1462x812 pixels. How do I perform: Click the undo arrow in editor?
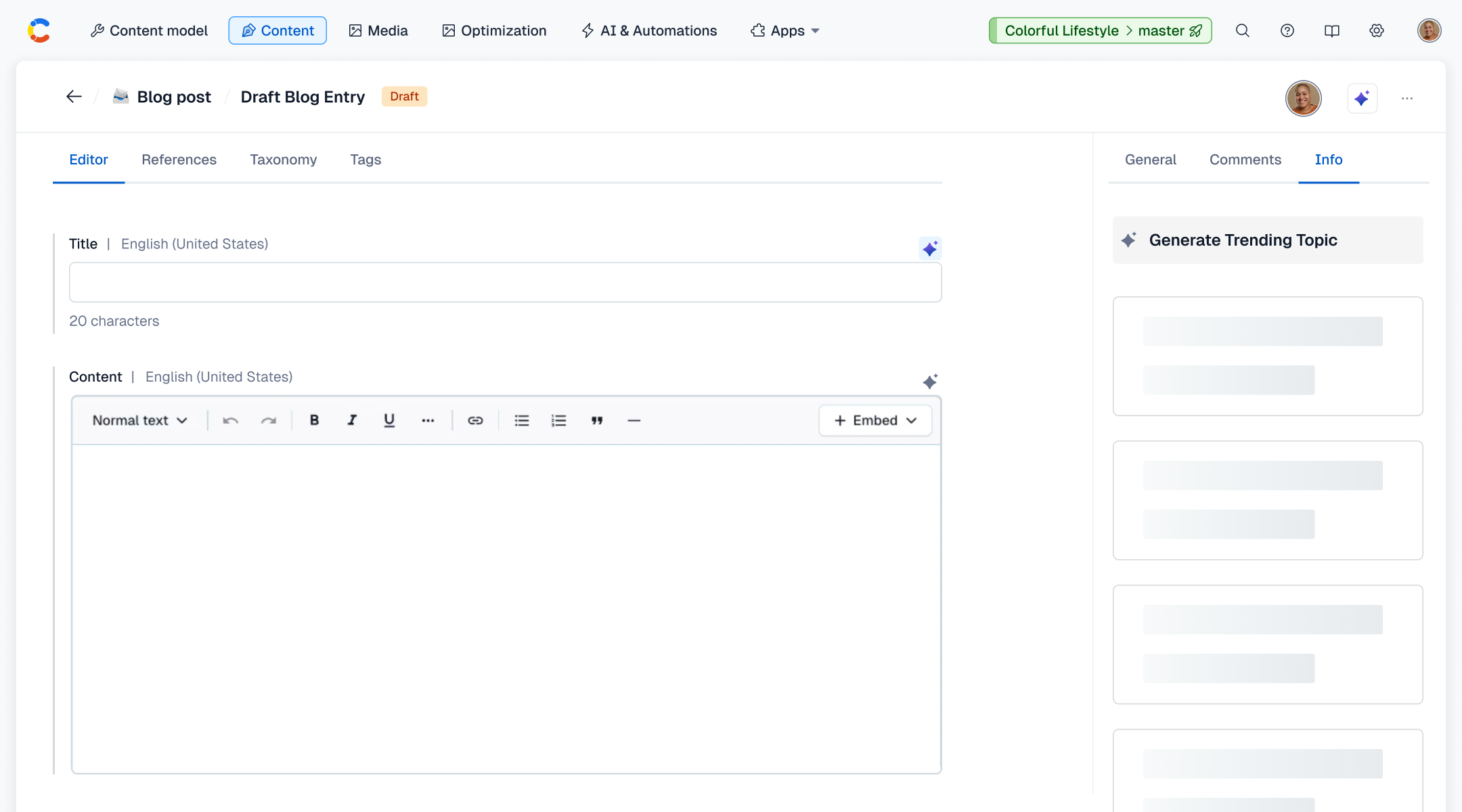[230, 420]
